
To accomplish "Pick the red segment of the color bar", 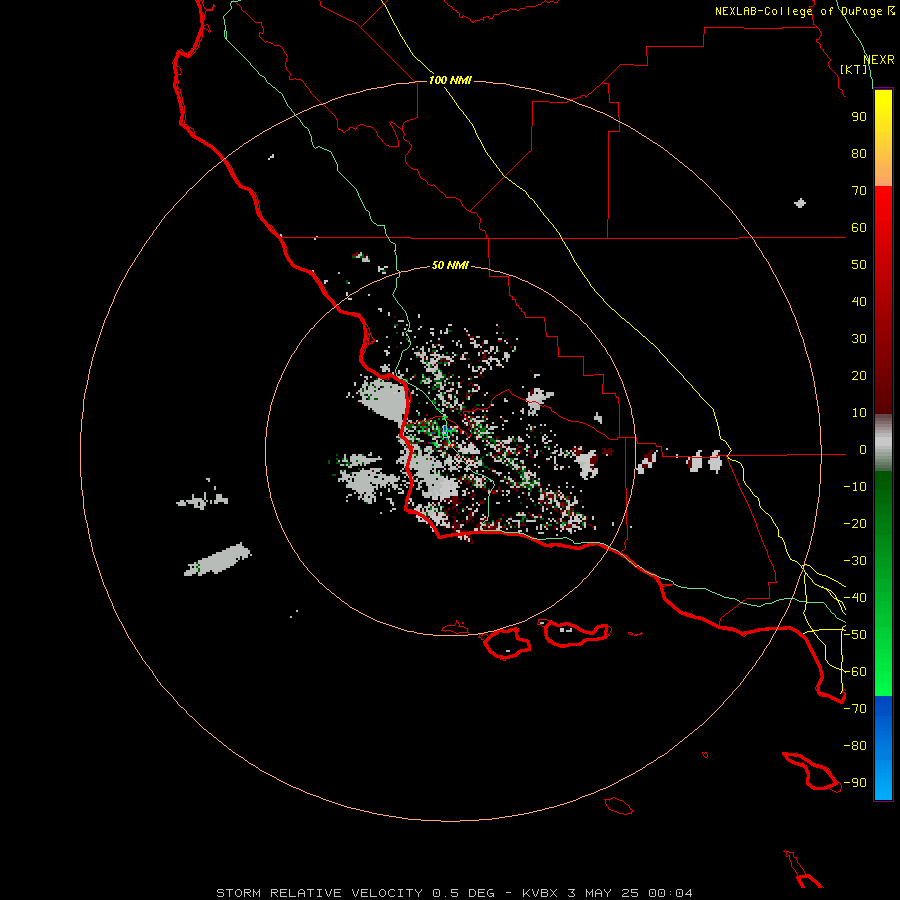I will click(883, 300).
